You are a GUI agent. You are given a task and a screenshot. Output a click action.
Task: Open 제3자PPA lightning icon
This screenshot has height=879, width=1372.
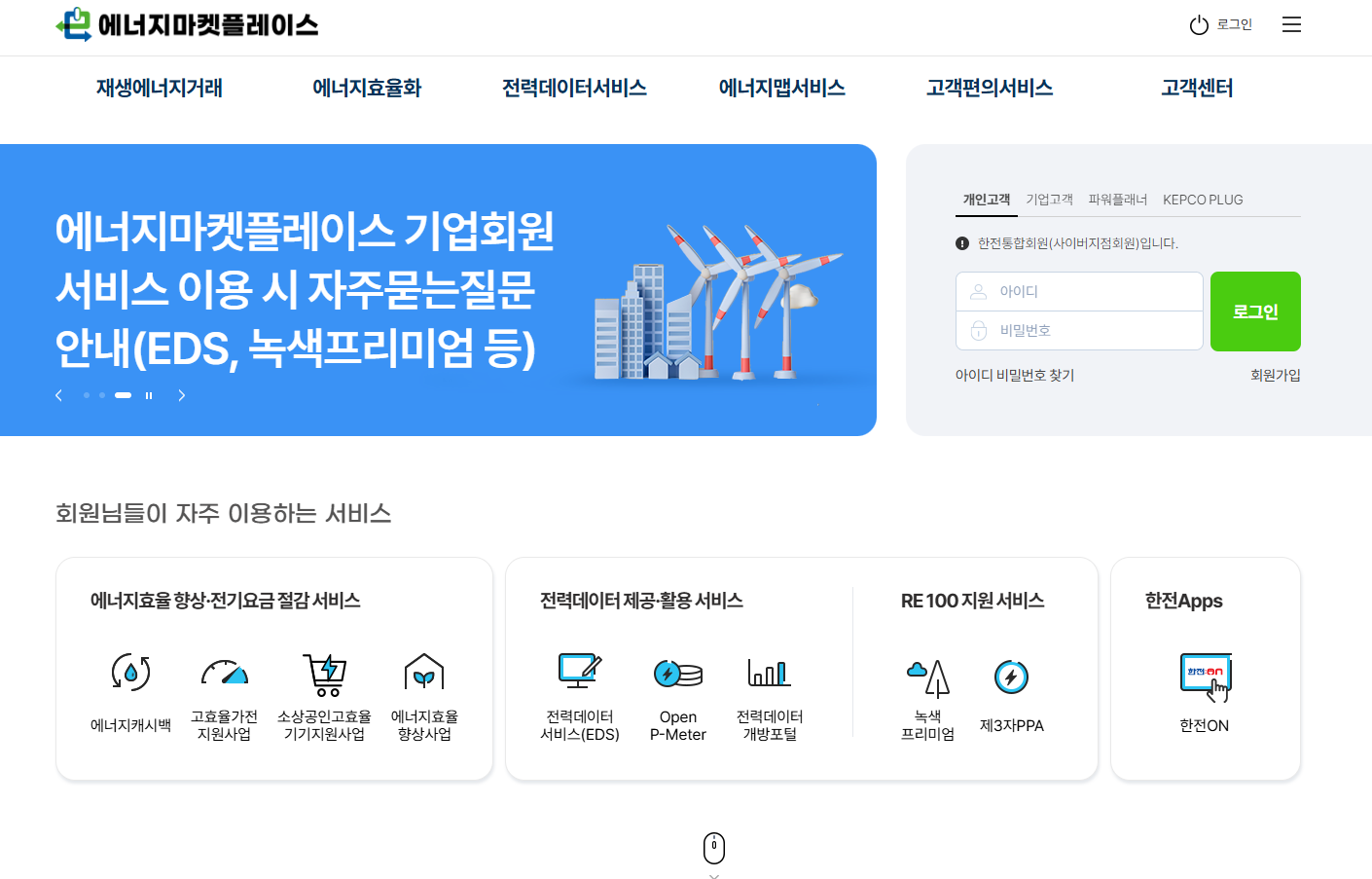(1012, 677)
